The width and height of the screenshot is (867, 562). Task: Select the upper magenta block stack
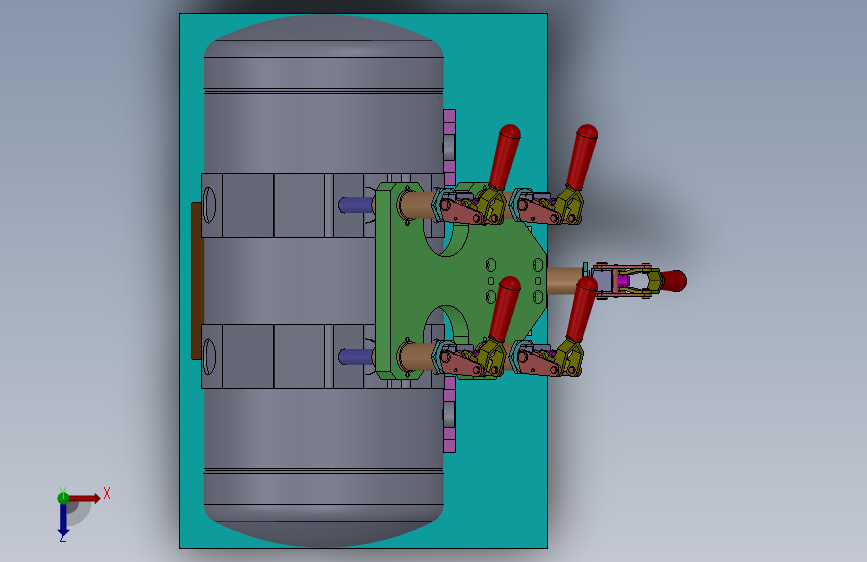click(x=450, y=147)
